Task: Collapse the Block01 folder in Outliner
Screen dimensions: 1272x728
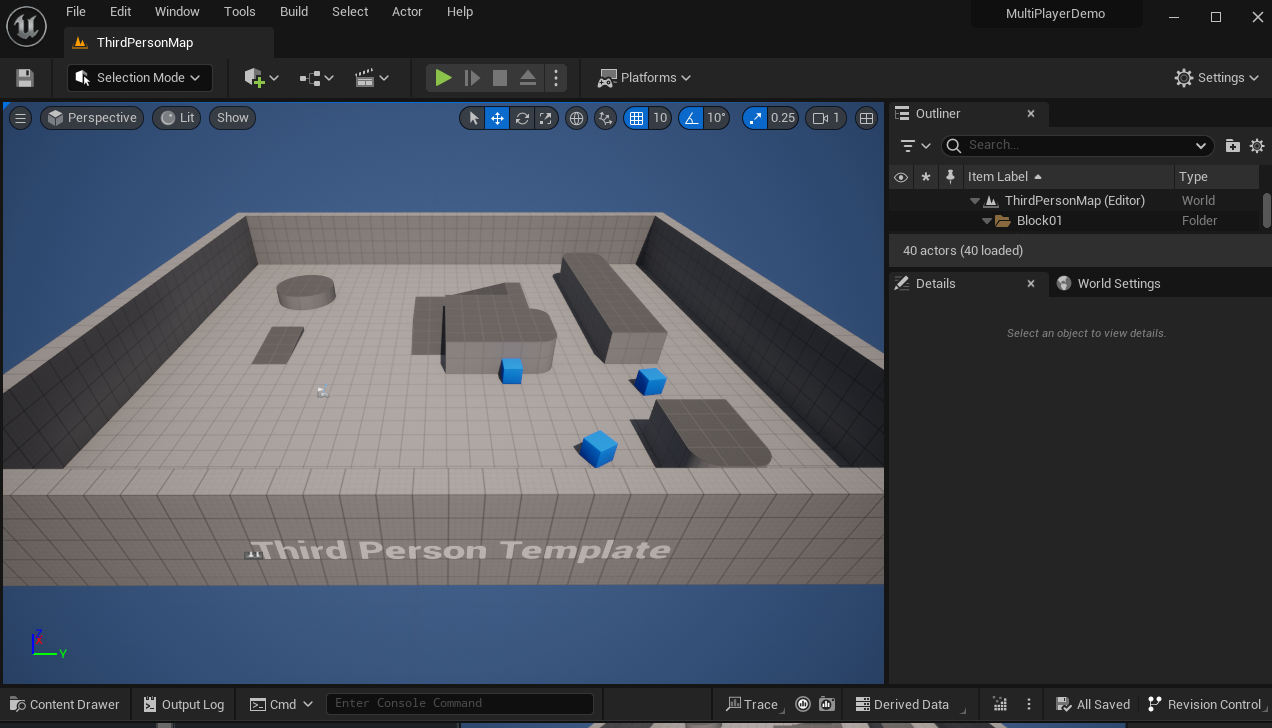Action: tap(987, 221)
